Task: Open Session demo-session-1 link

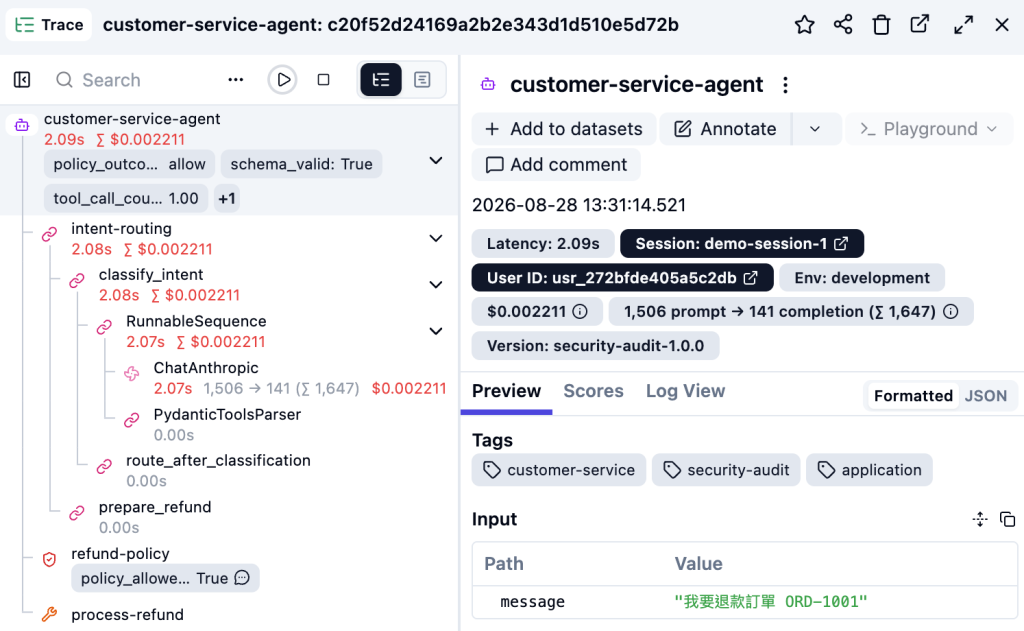Action: click(x=742, y=244)
